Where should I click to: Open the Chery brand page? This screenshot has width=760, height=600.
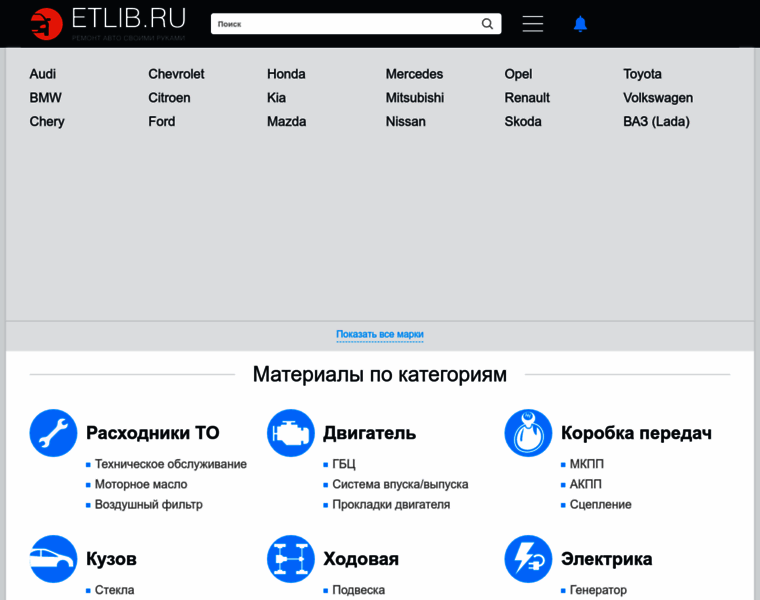(x=47, y=122)
